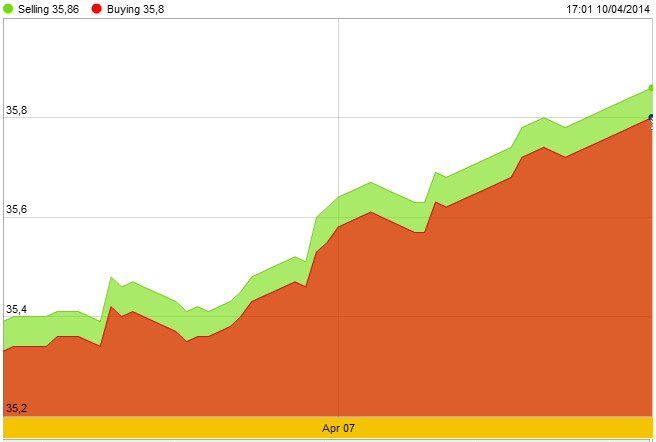The width and height of the screenshot is (656, 442).
Task: Click the green Selling band at Apr 07 gridline
Action: pyautogui.click(x=339, y=211)
